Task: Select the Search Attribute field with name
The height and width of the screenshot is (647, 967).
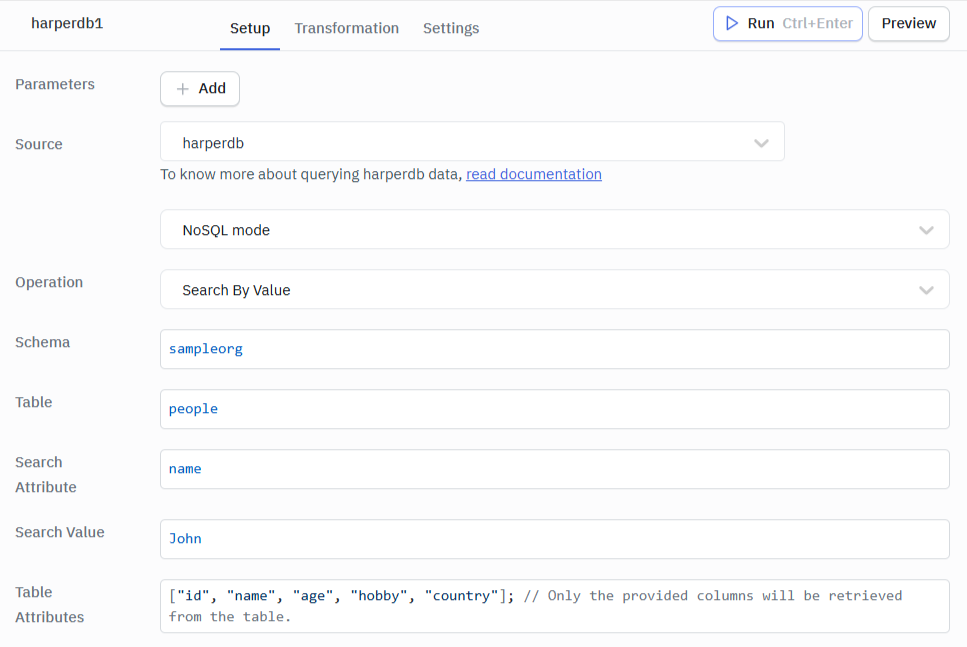Action: pos(554,469)
